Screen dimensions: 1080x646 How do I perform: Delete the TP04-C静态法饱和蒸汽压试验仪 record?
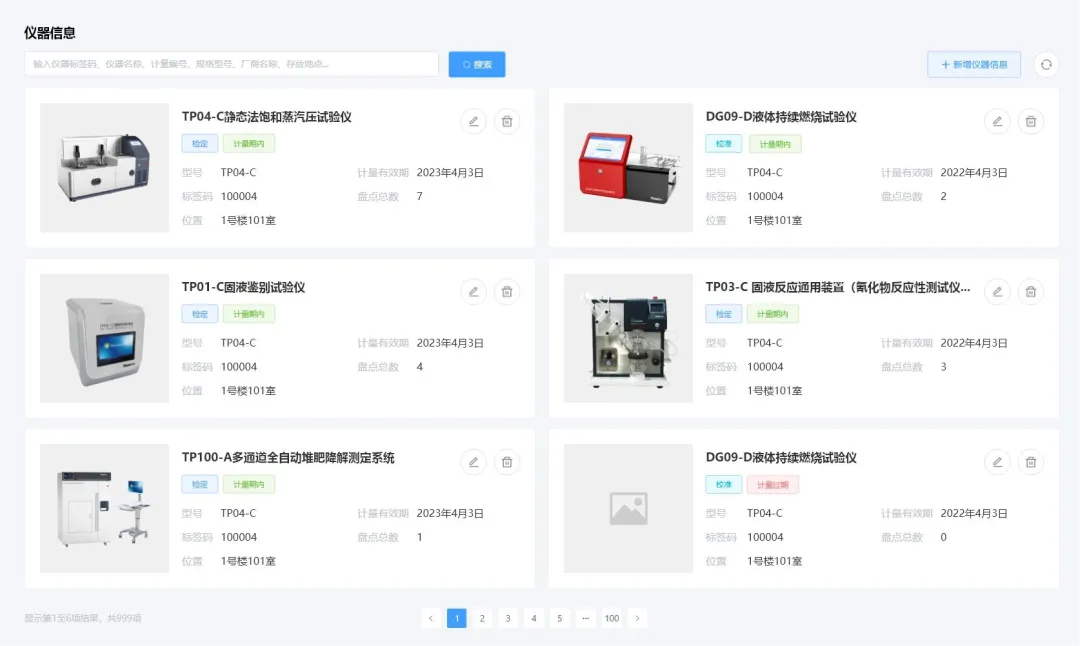click(507, 121)
